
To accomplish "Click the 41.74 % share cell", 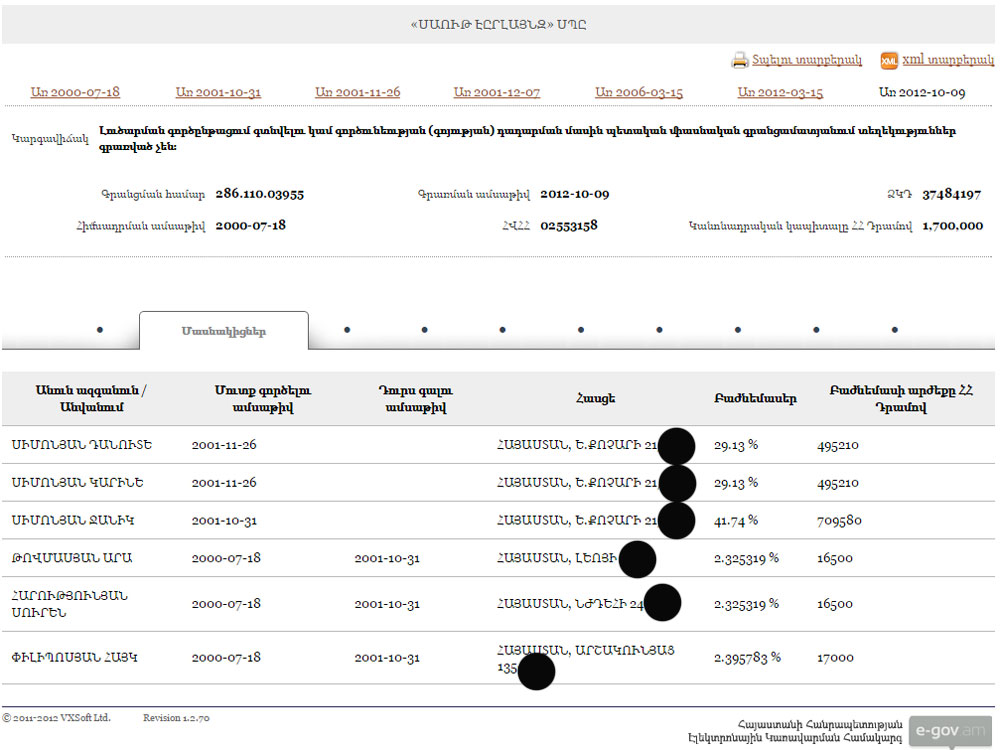I will pyautogui.click(x=736, y=520).
